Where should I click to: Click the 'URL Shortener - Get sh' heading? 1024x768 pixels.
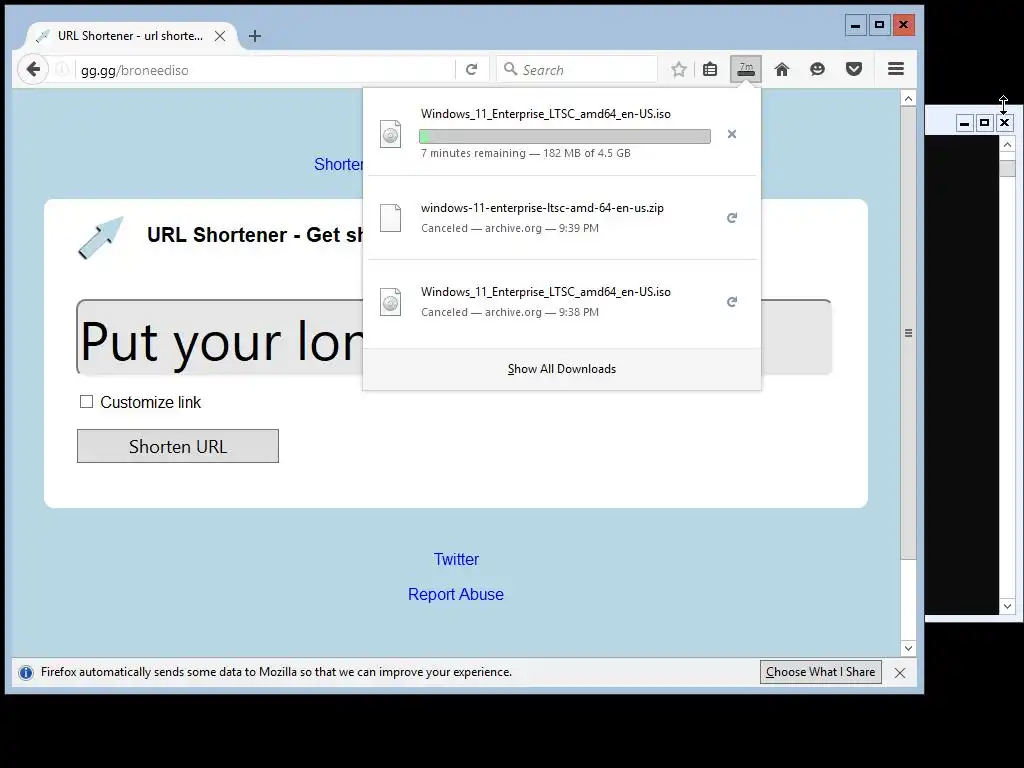255,234
